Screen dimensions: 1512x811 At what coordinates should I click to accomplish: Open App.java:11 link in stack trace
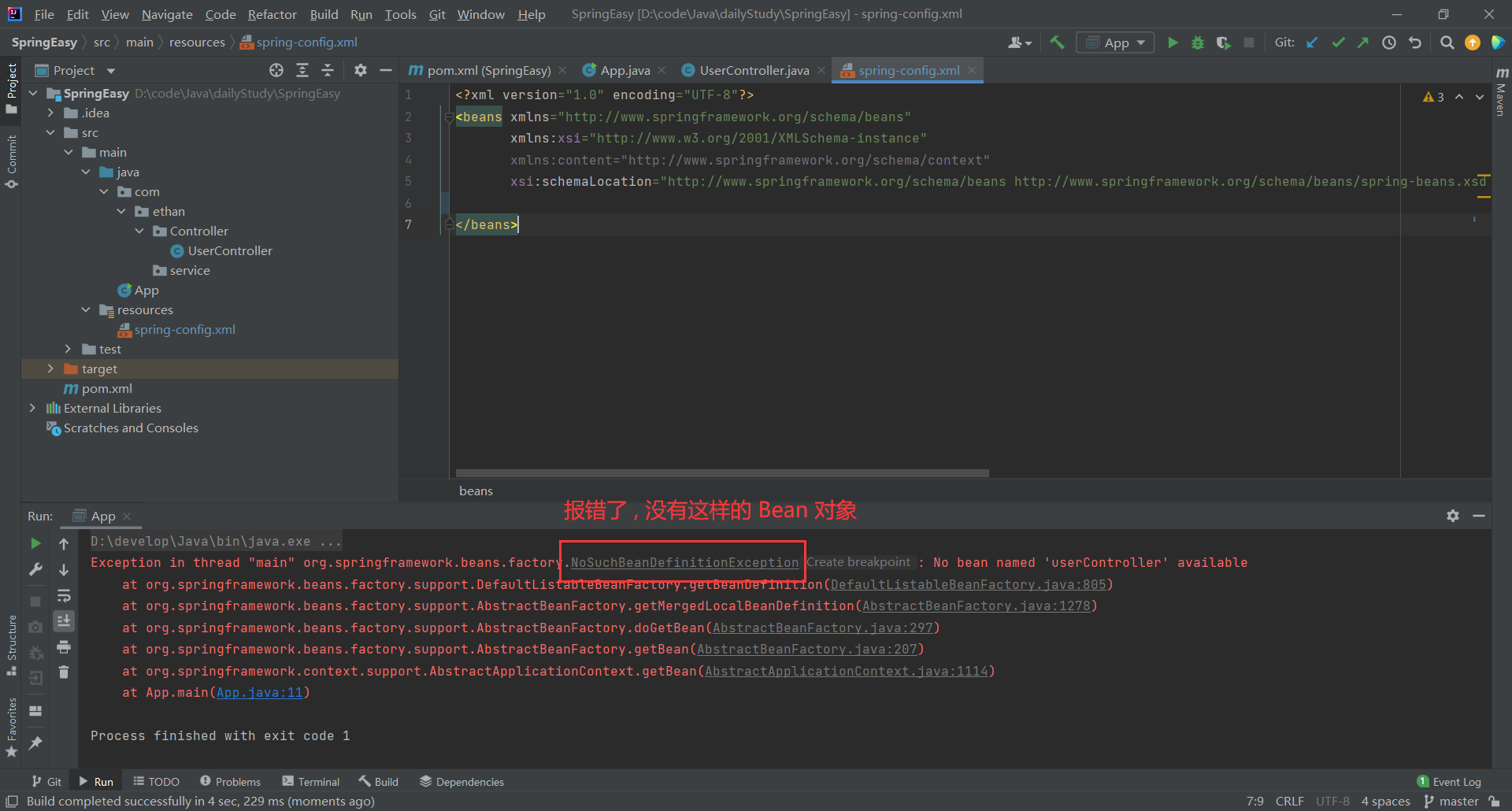pyautogui.click(x=259, y=693)
